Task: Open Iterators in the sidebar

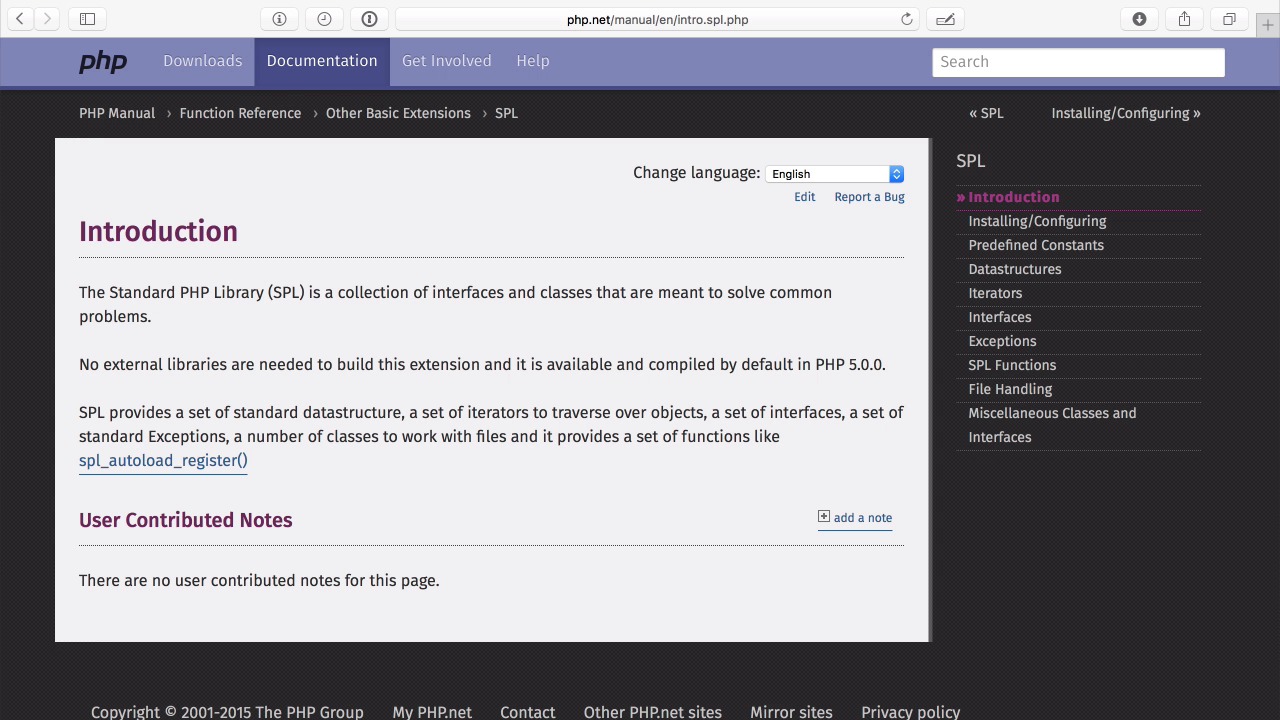Action: coord(995,293)
